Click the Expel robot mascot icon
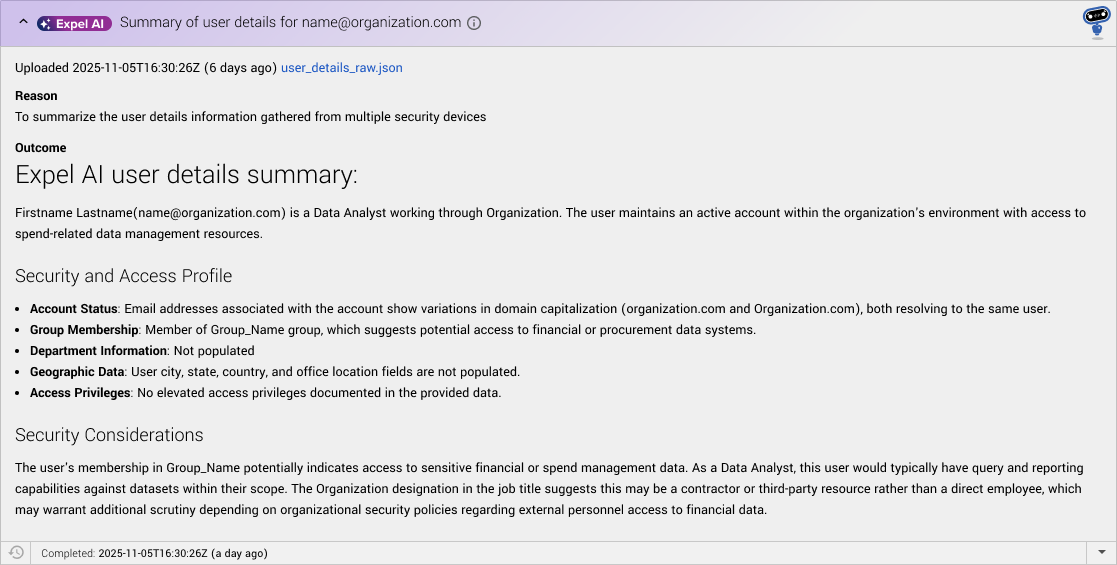 (1096, 22)
